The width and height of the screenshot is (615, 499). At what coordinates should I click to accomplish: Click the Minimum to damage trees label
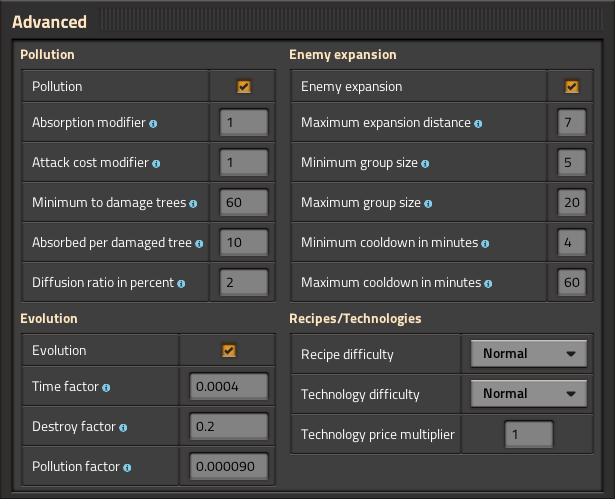pos(109,203)
